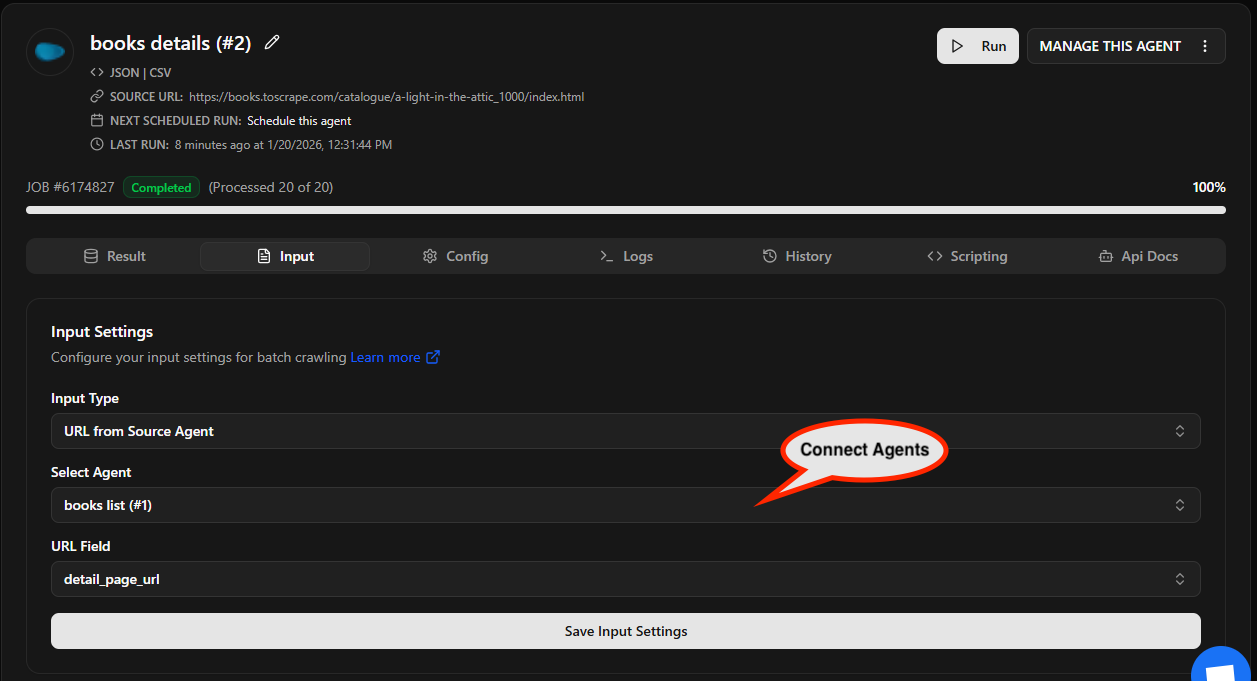The height and width of the screenshot is (681, 1257).
Task: Click the calendar icon by Next Scheduled Run
Action: click(x=97, y=121)
